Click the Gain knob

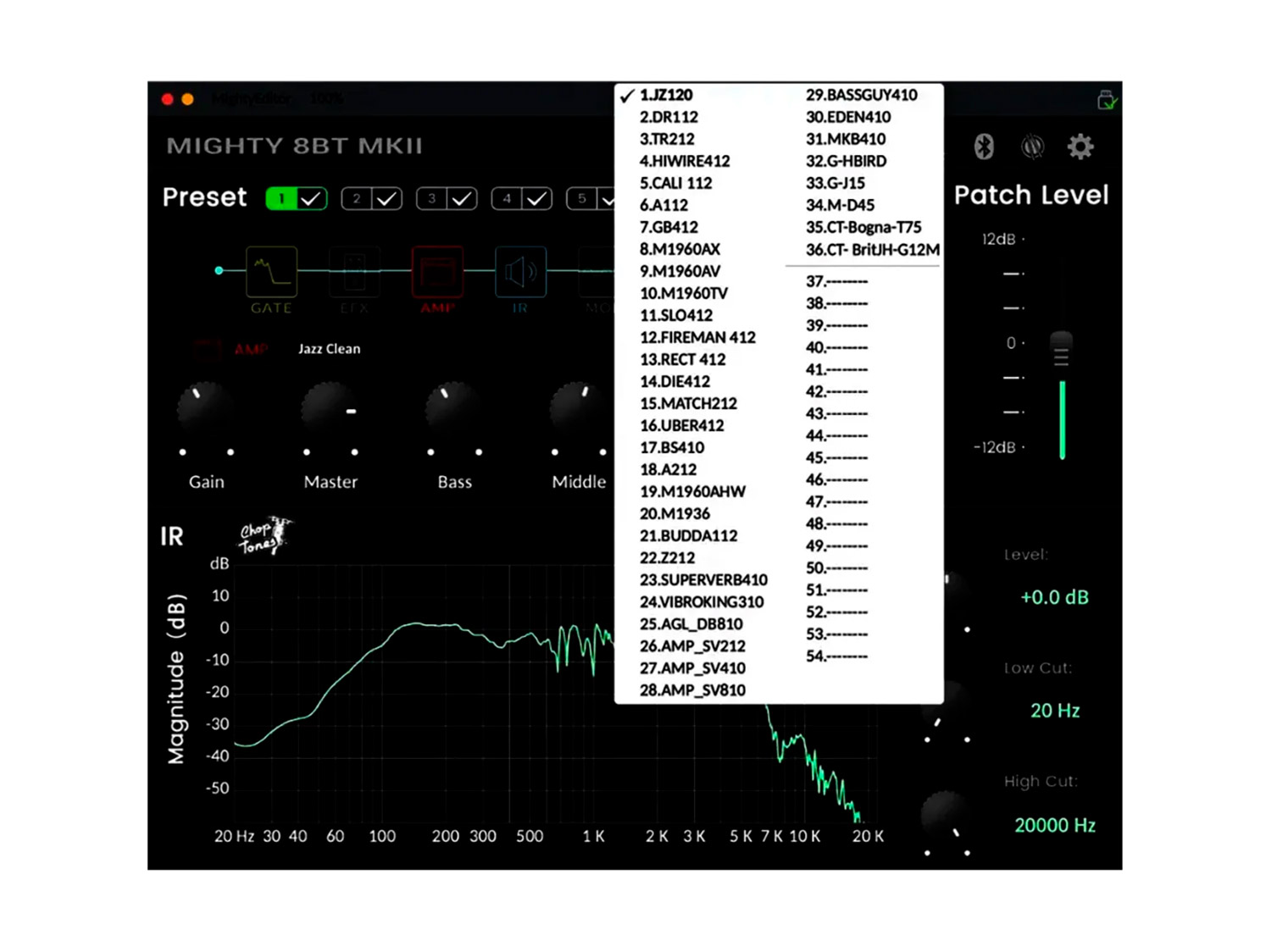(206, 410)
